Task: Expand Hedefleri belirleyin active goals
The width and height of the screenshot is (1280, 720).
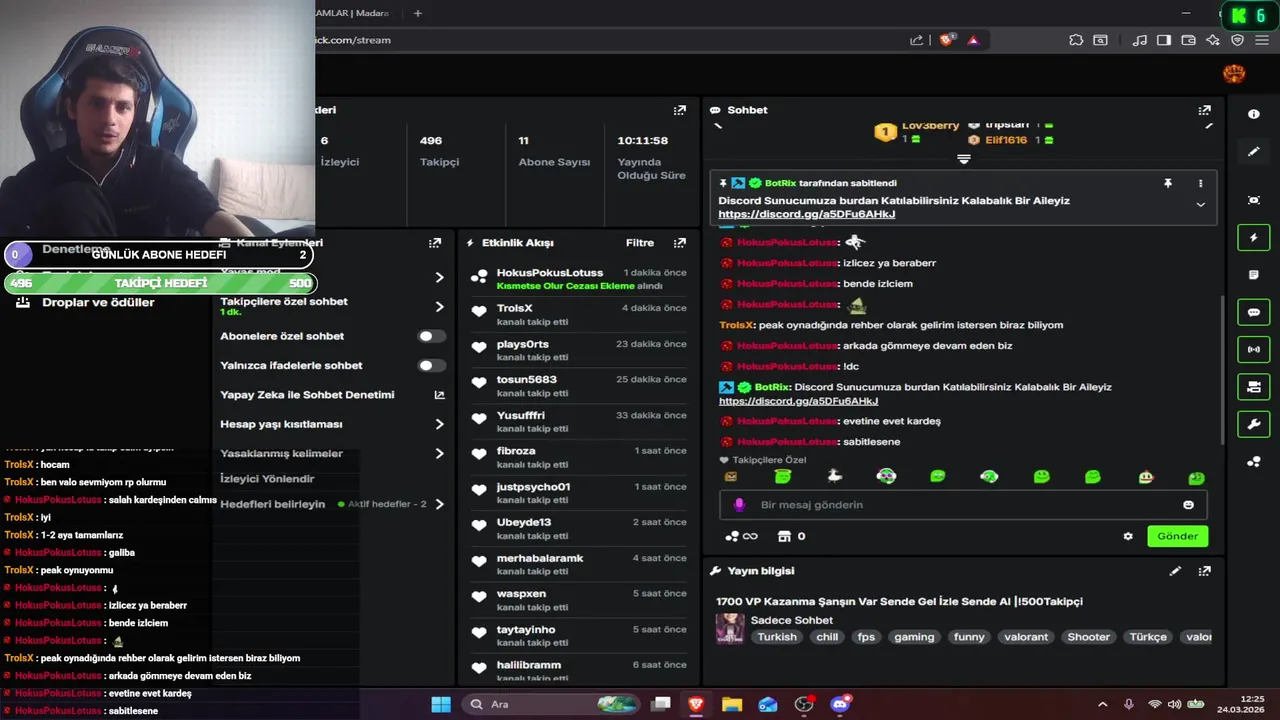Action: [x=439, y=504]
